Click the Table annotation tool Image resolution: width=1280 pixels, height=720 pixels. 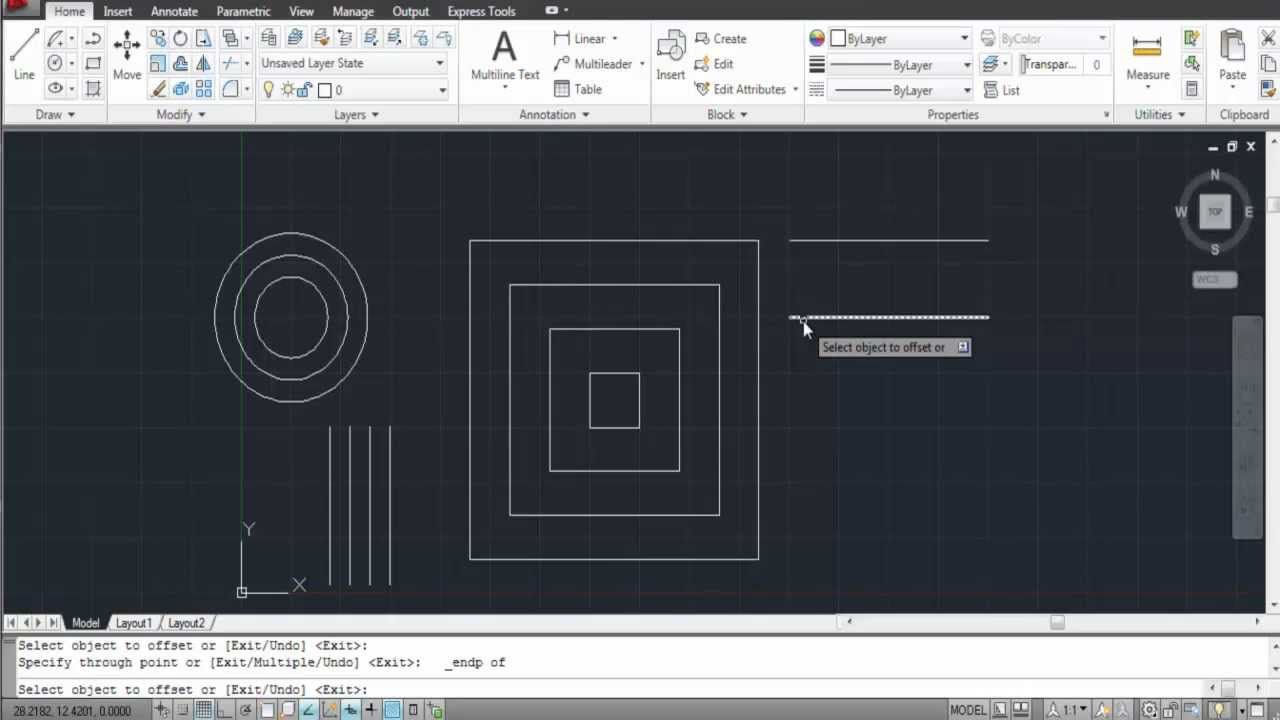click(x=578, y=89)
